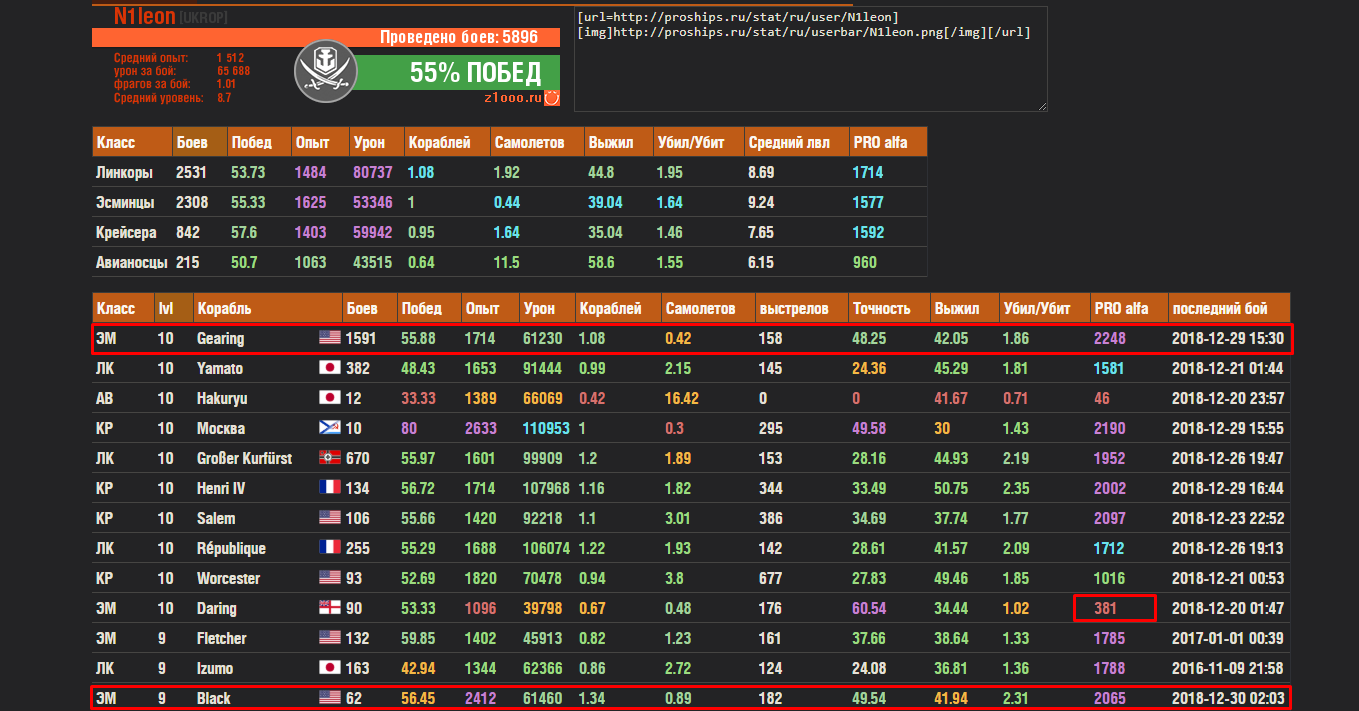
Task: Click the [UKROP] clan tag
Action: point(204,19)
